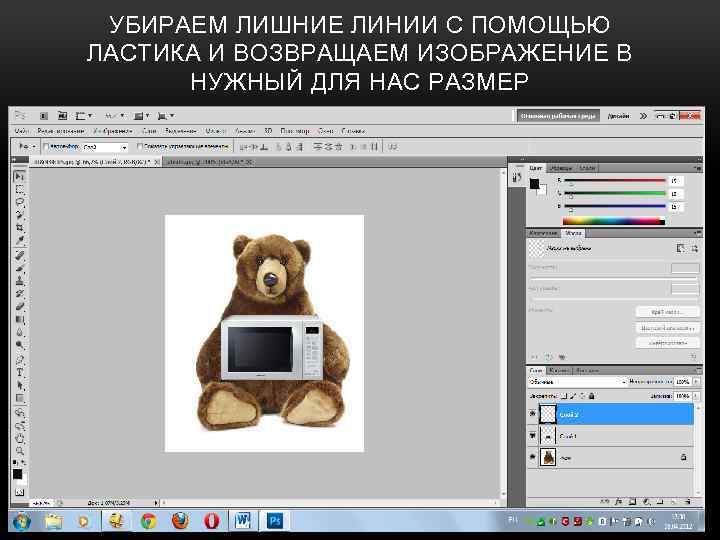Create a new layer group icon
Viewport: 720px width, 540px height.
[660, 502]
